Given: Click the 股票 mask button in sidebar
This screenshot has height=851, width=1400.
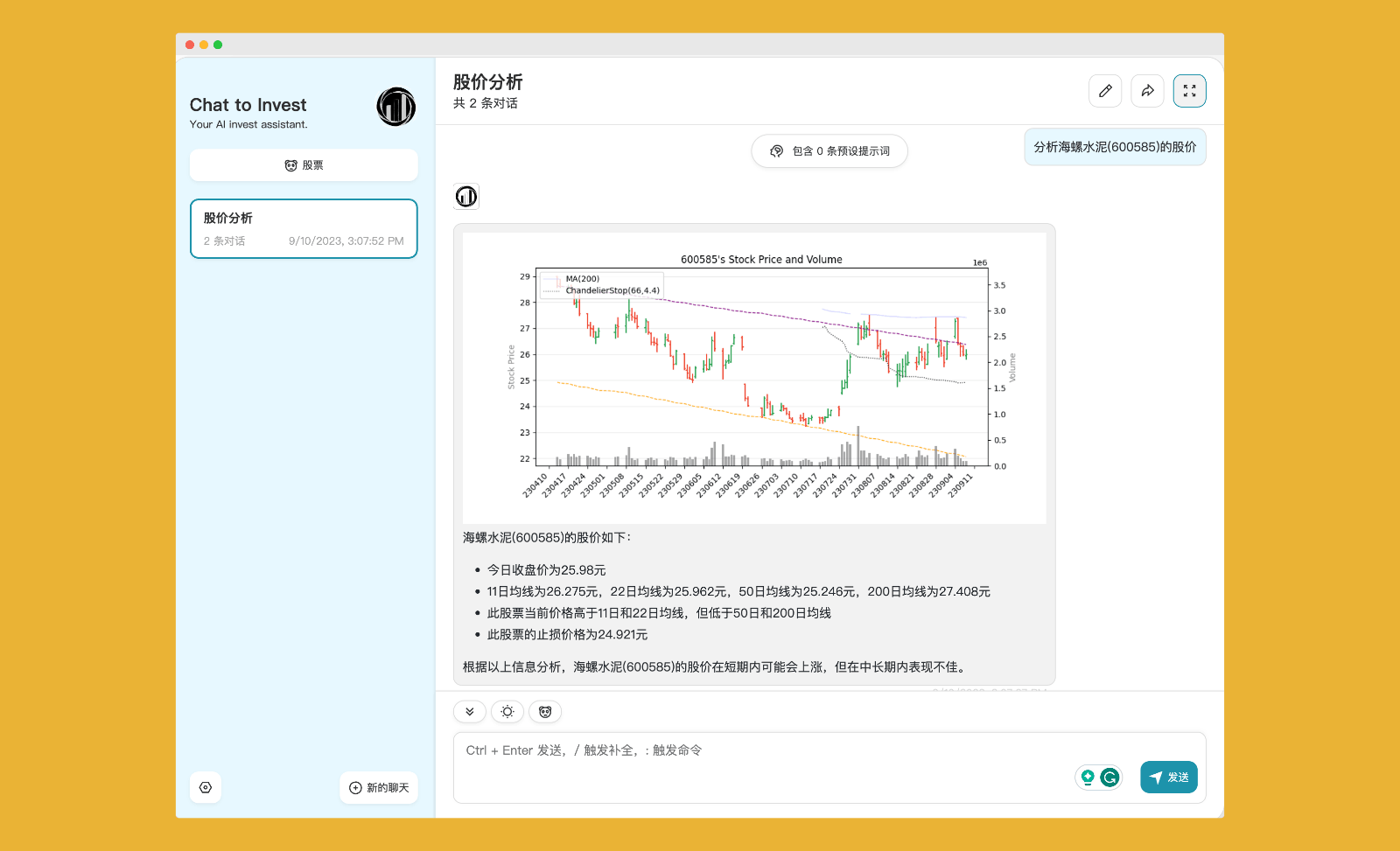Looking at the screenshot, I should pyautogui.click(x=304, y=165).
